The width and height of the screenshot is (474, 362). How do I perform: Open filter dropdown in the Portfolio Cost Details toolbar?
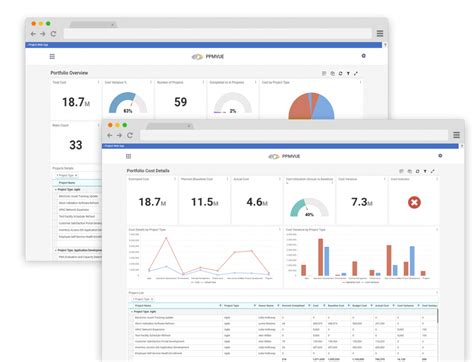(425, 171)
